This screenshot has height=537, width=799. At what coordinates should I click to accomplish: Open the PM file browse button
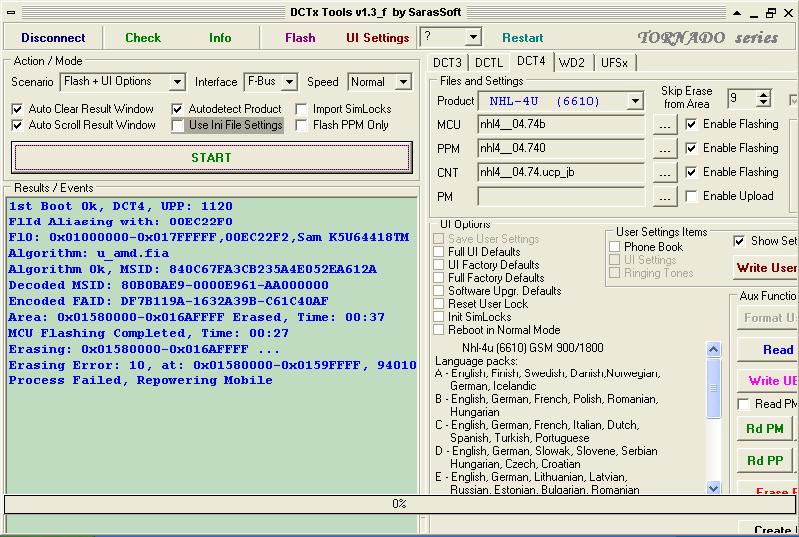point(664,197)
